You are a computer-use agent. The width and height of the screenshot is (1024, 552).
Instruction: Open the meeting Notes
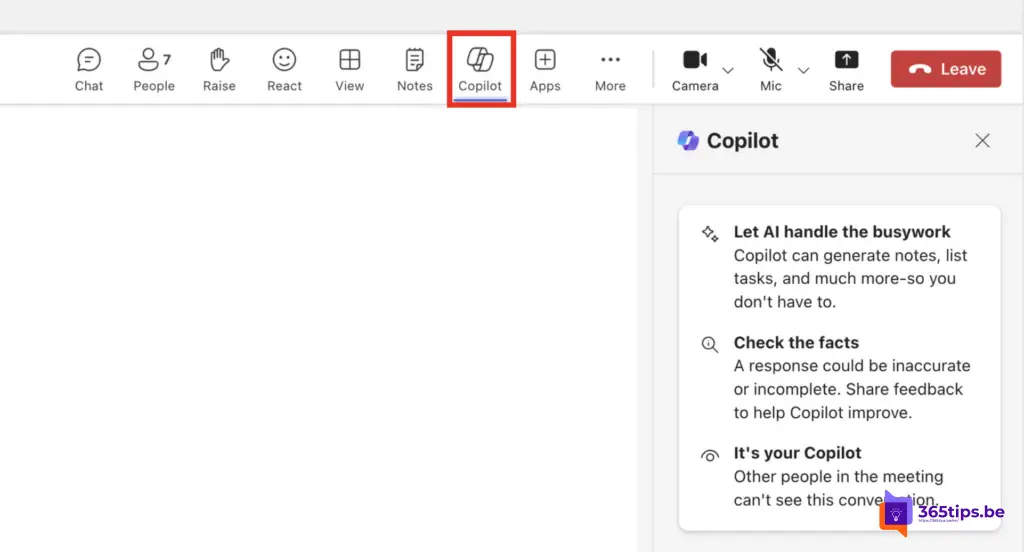click(x=414, y=69)
